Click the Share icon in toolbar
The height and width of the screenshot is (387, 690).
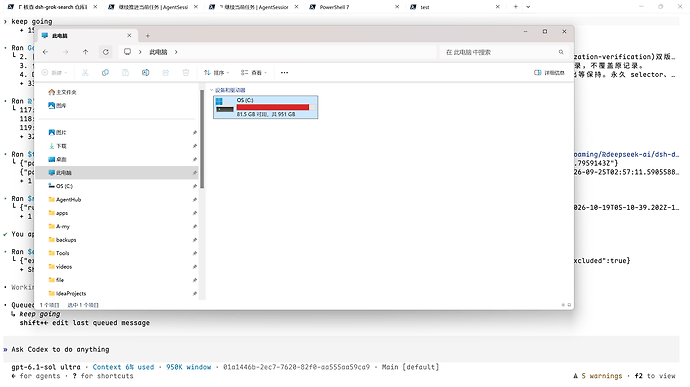click(x=165, y=73)
